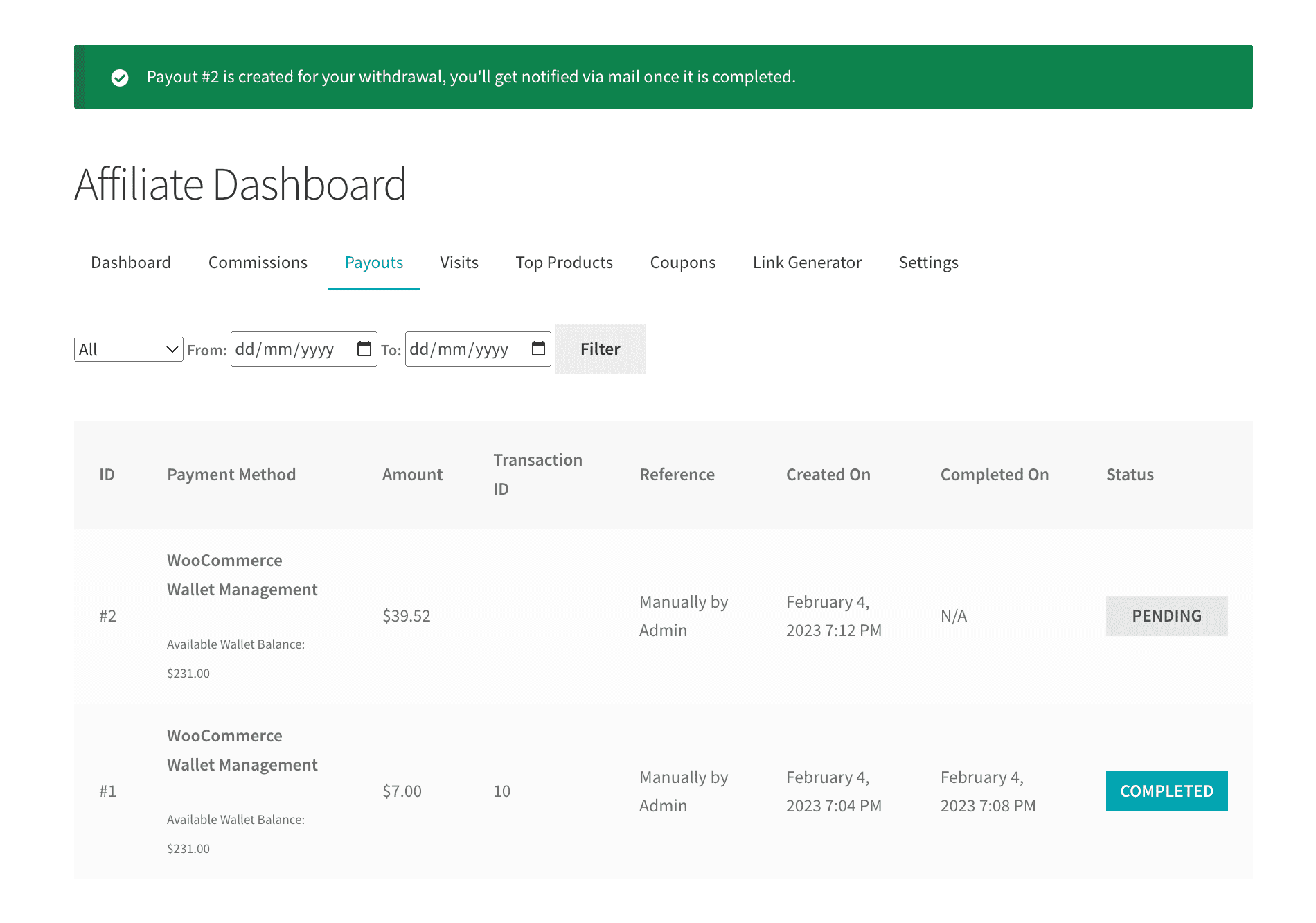Image resolution: width=1316 pixels, height=923 pixels.
Task: Click the success checkmark icon in green banner
Action: click(120, 78)
